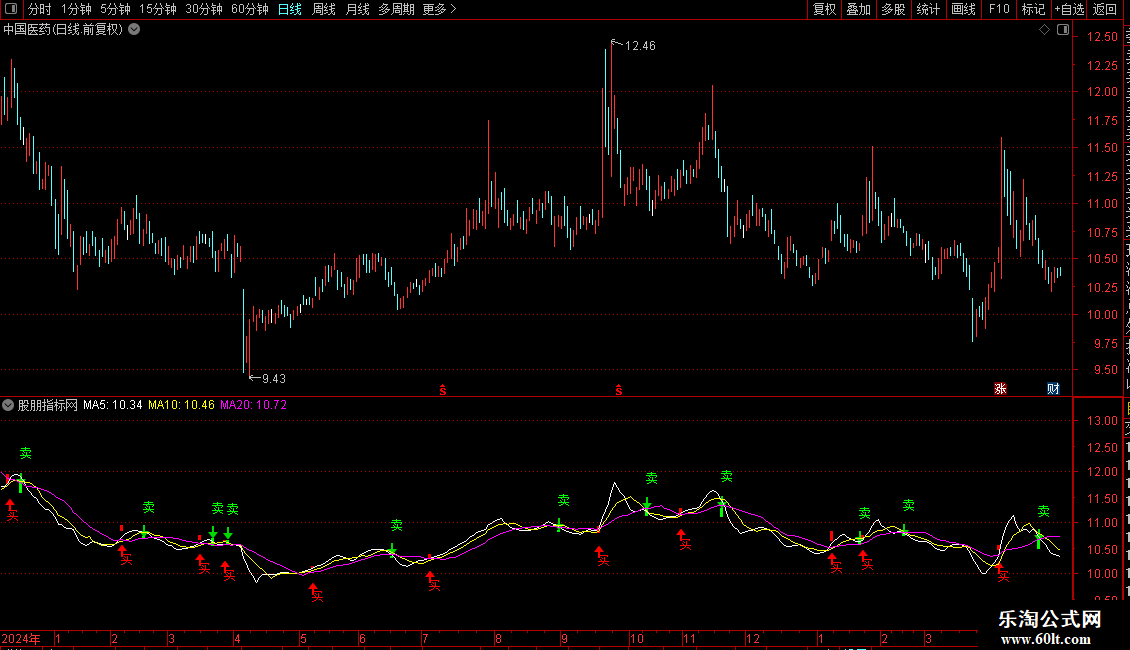Activate the 画线 drawing tools
1130x650 pixels.
click(964, 9)
